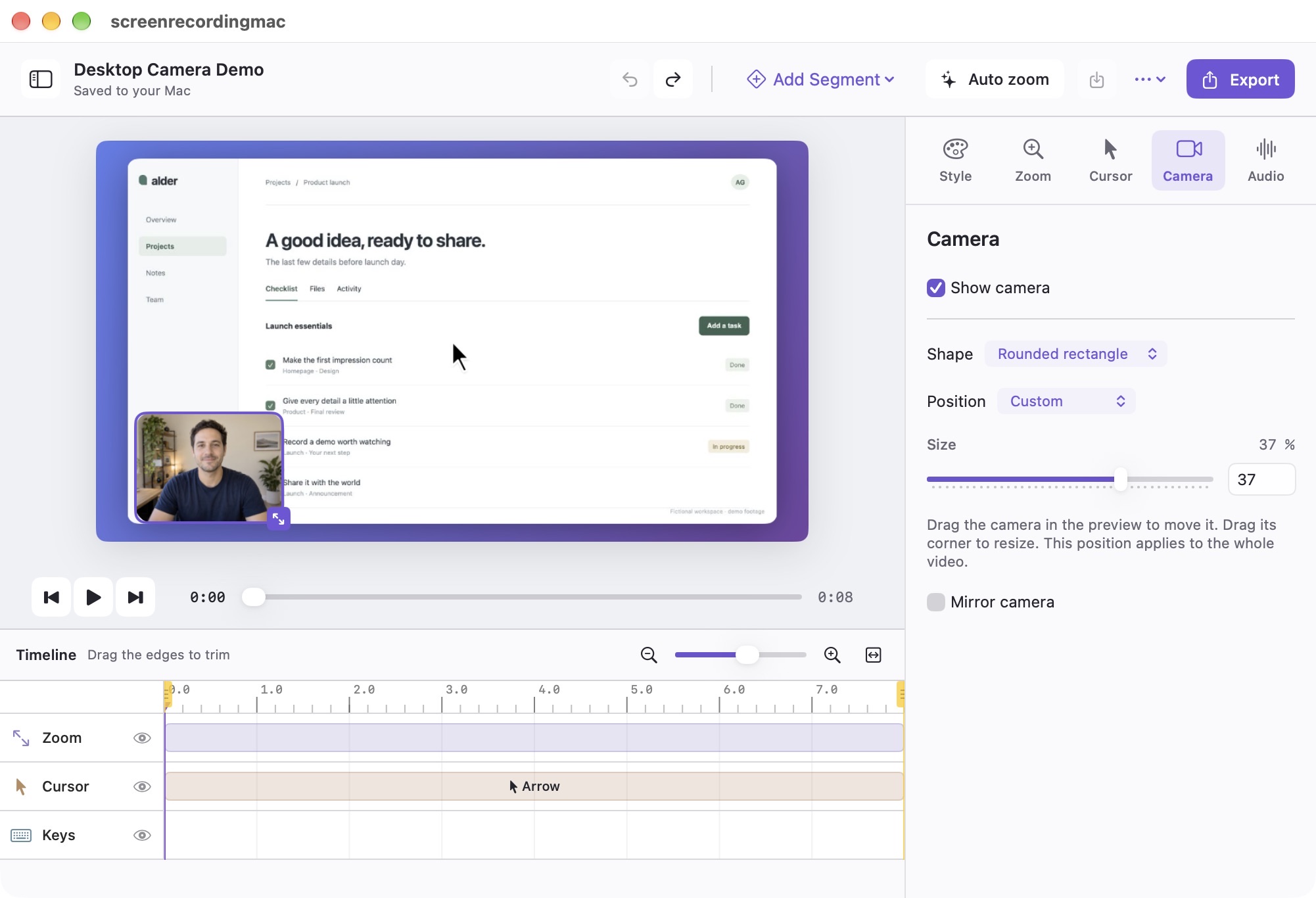Open the Style tab
This screenshot has height=898, width=1316.
955,160
